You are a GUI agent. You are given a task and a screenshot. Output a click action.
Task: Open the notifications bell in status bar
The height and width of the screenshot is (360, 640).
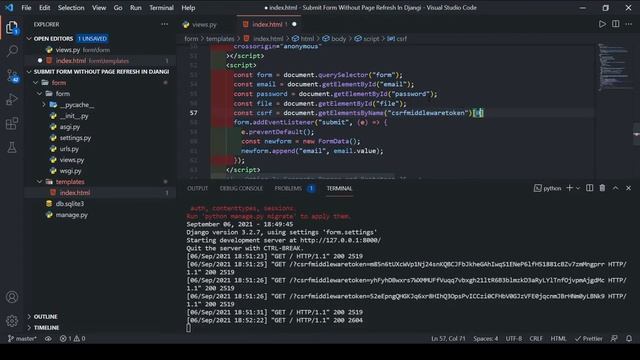tap(629, 338)
